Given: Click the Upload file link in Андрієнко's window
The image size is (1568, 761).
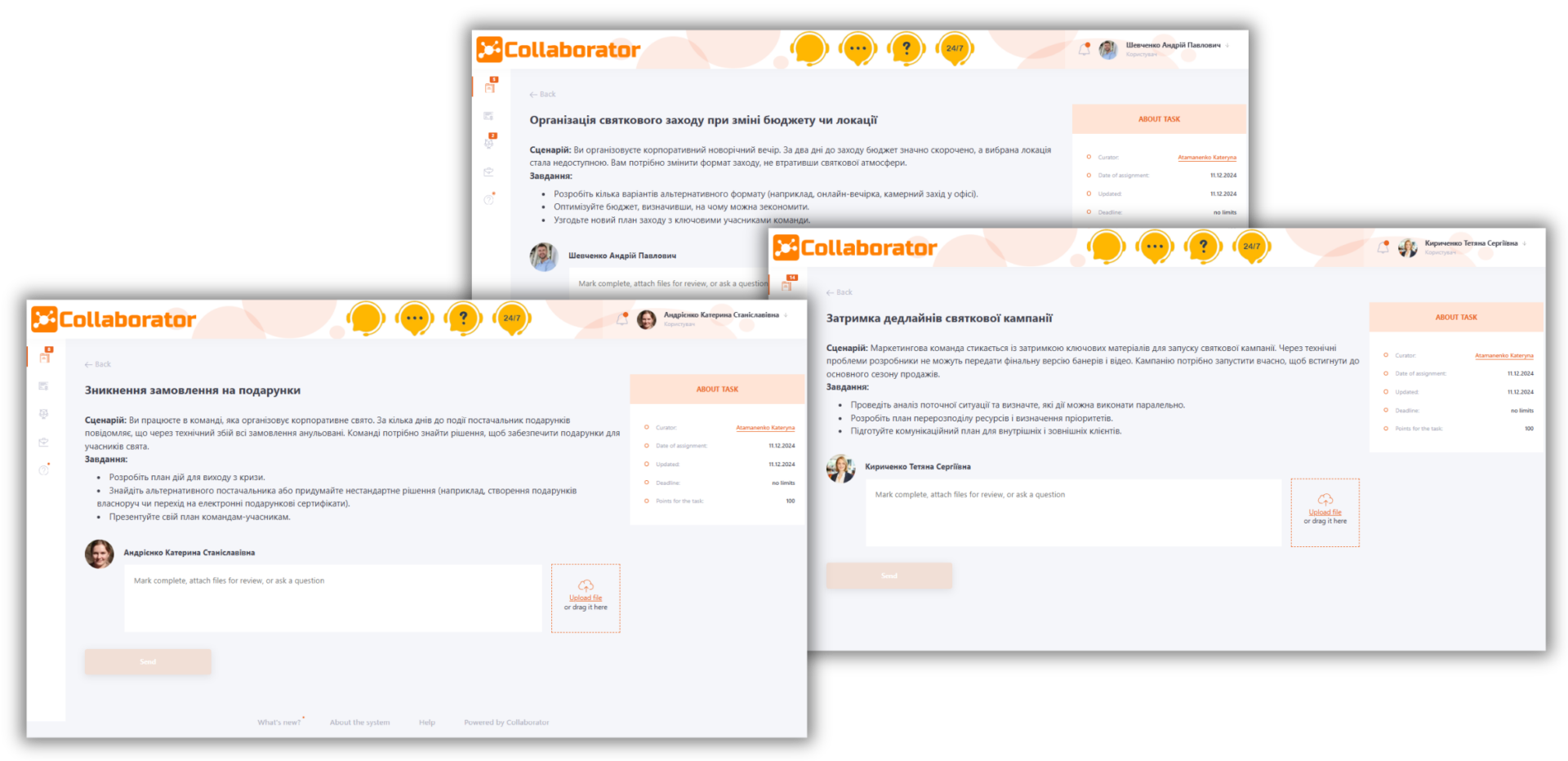Looking at the screenshot, I should pos(586,598).
